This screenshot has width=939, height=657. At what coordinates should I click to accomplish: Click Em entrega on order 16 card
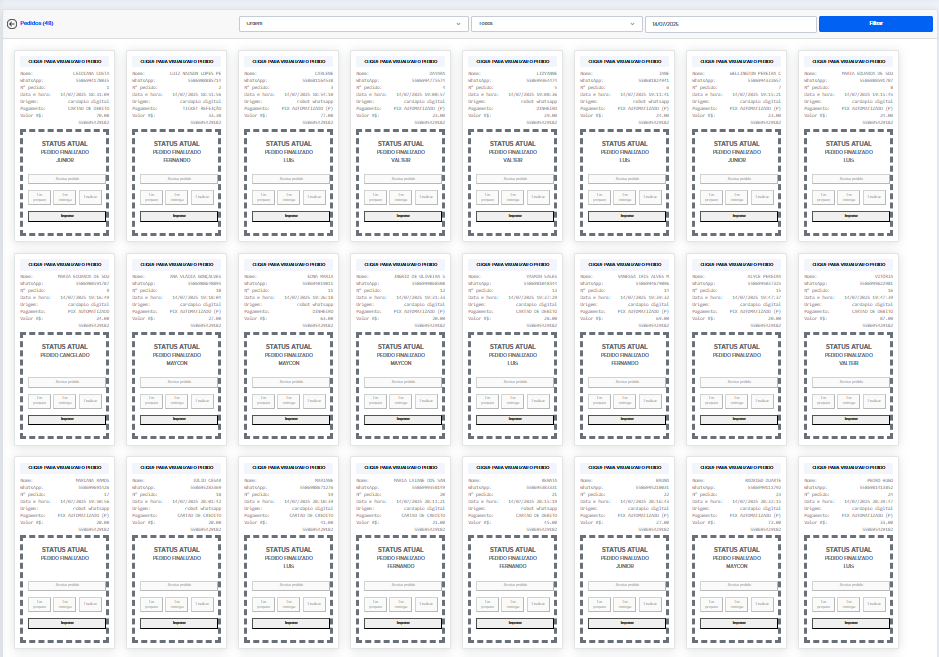tap(849, 401)
